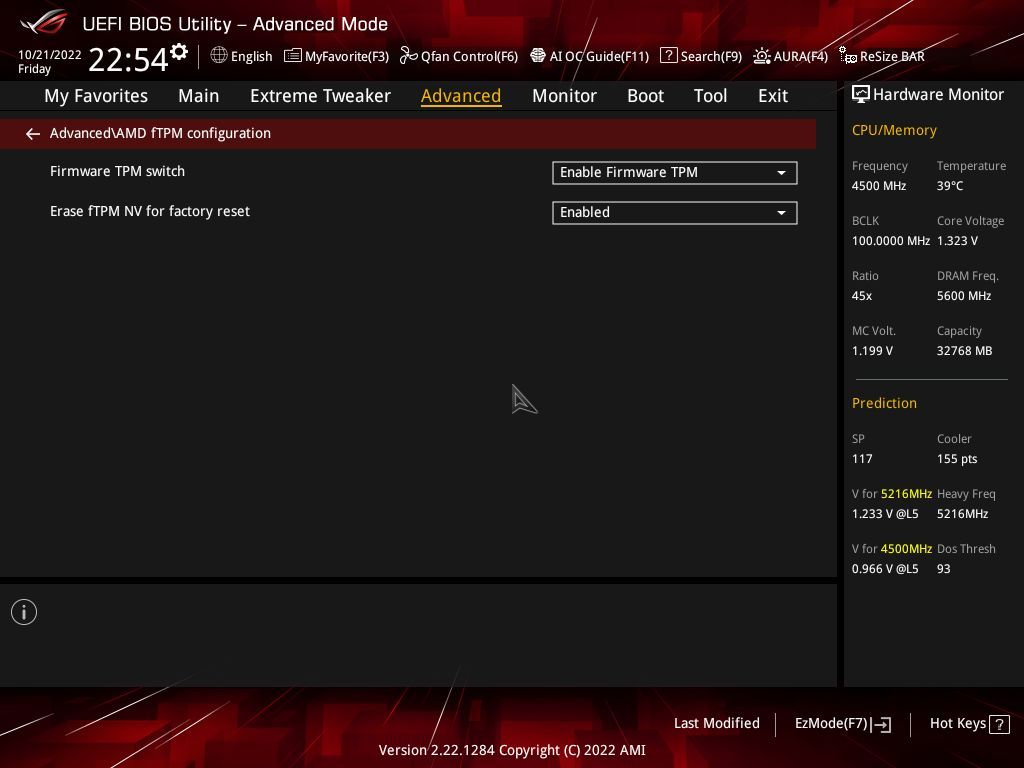Image resolution: width=1024 pixels, height=768 pixels.
Task: Go back using the left arrow
Action: pos(33,134)
